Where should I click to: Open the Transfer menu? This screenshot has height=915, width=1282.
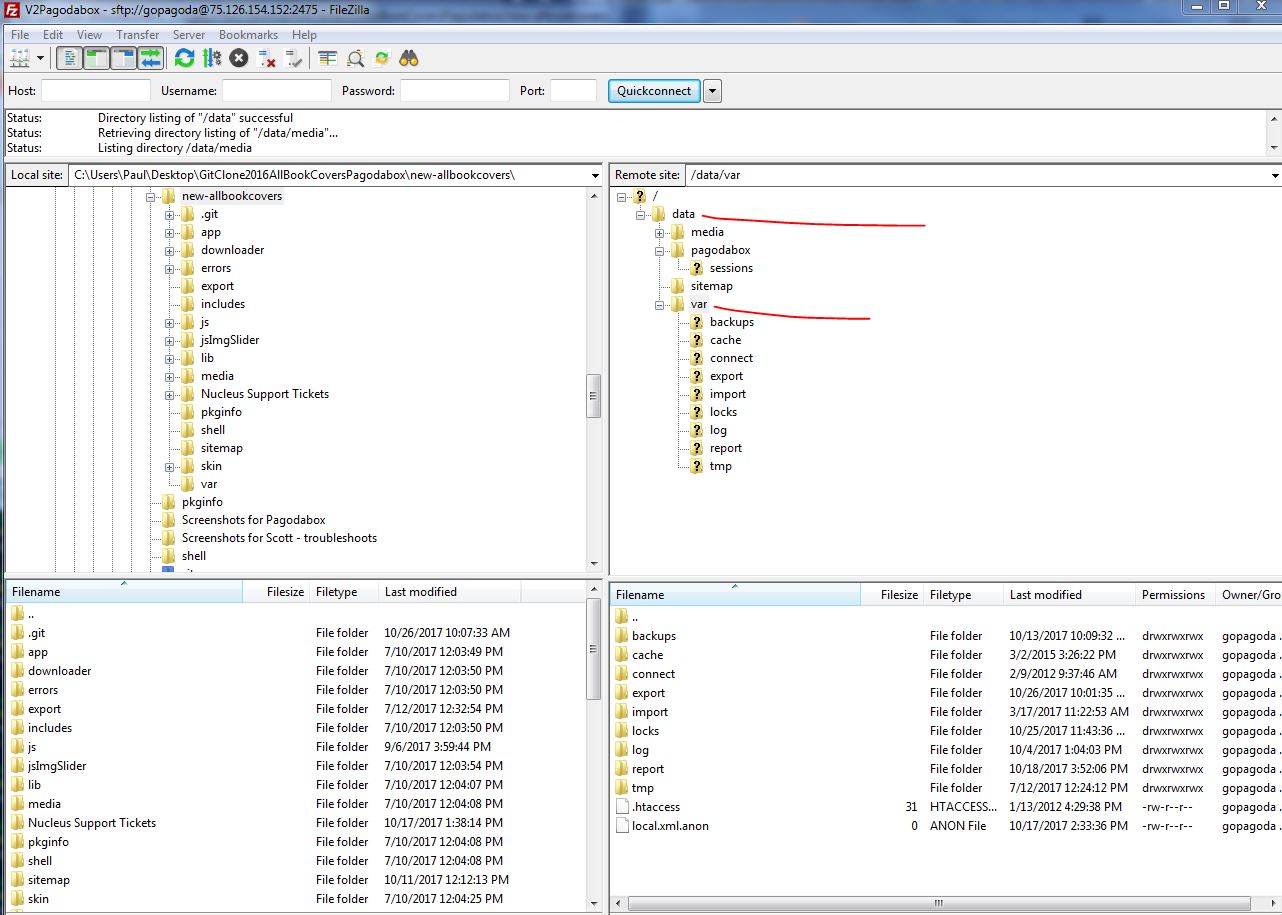click(137, 35)
